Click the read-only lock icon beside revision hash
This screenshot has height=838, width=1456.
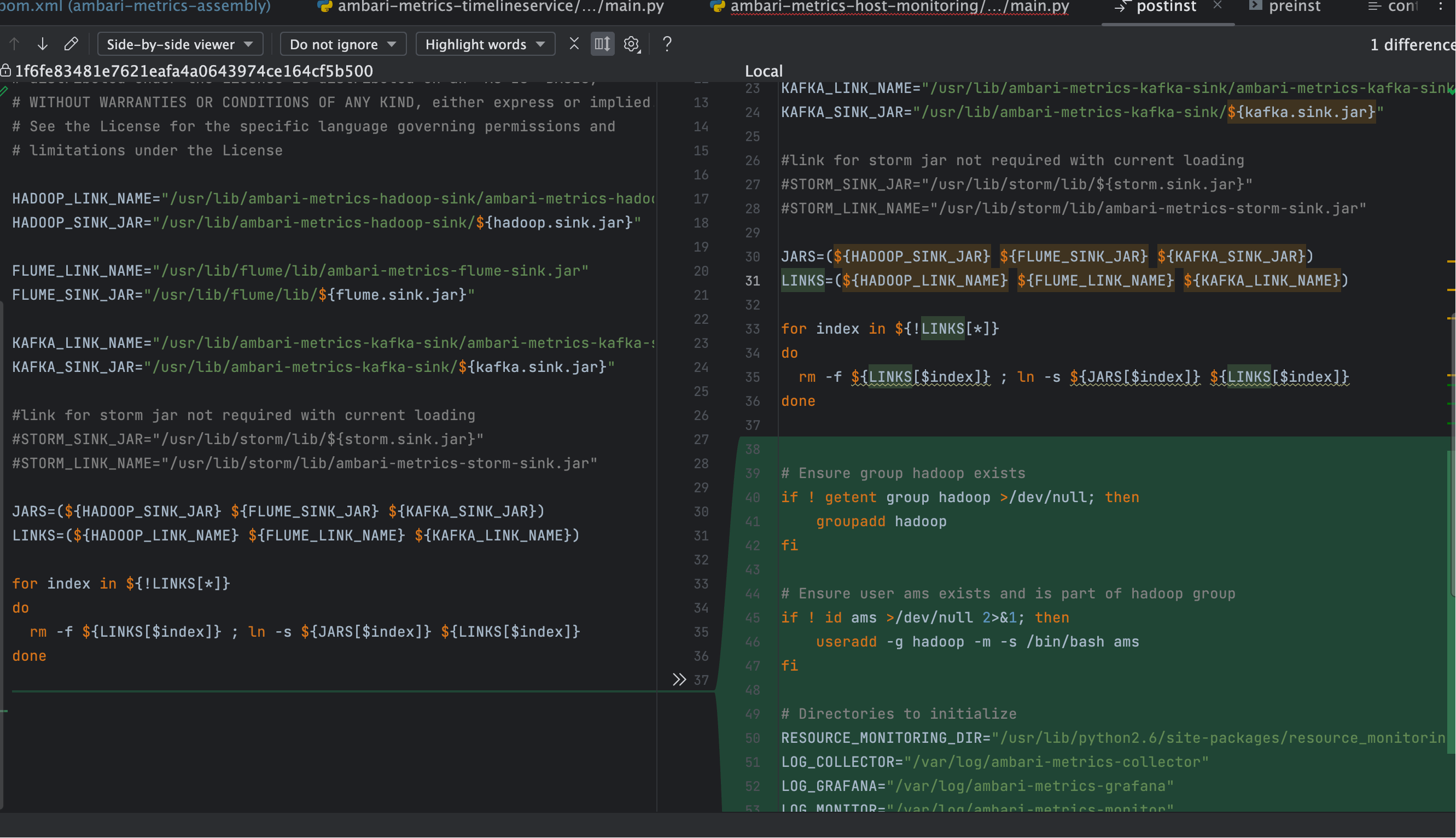[x=6, y=71]
